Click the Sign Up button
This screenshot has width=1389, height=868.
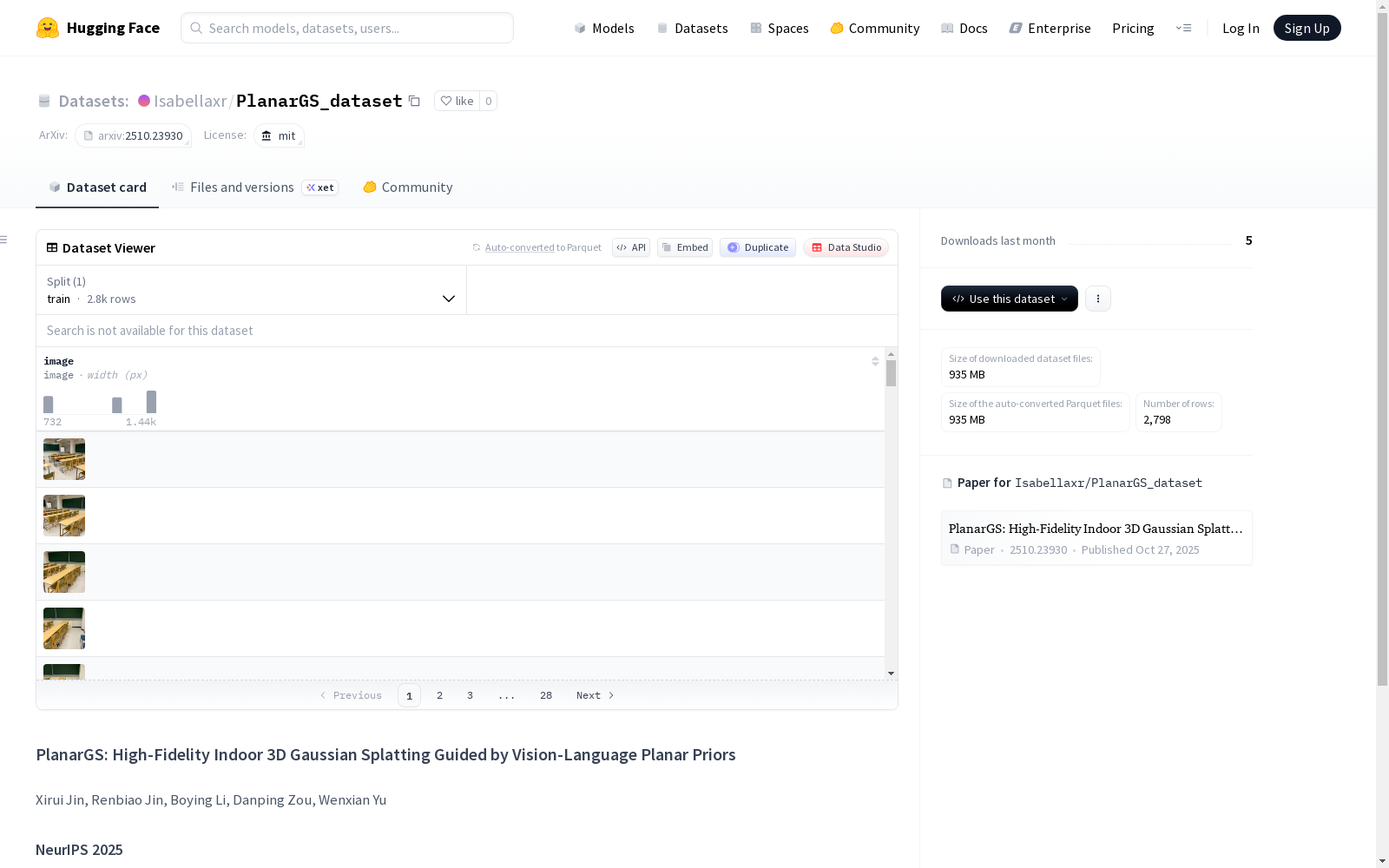(1307, 28)
